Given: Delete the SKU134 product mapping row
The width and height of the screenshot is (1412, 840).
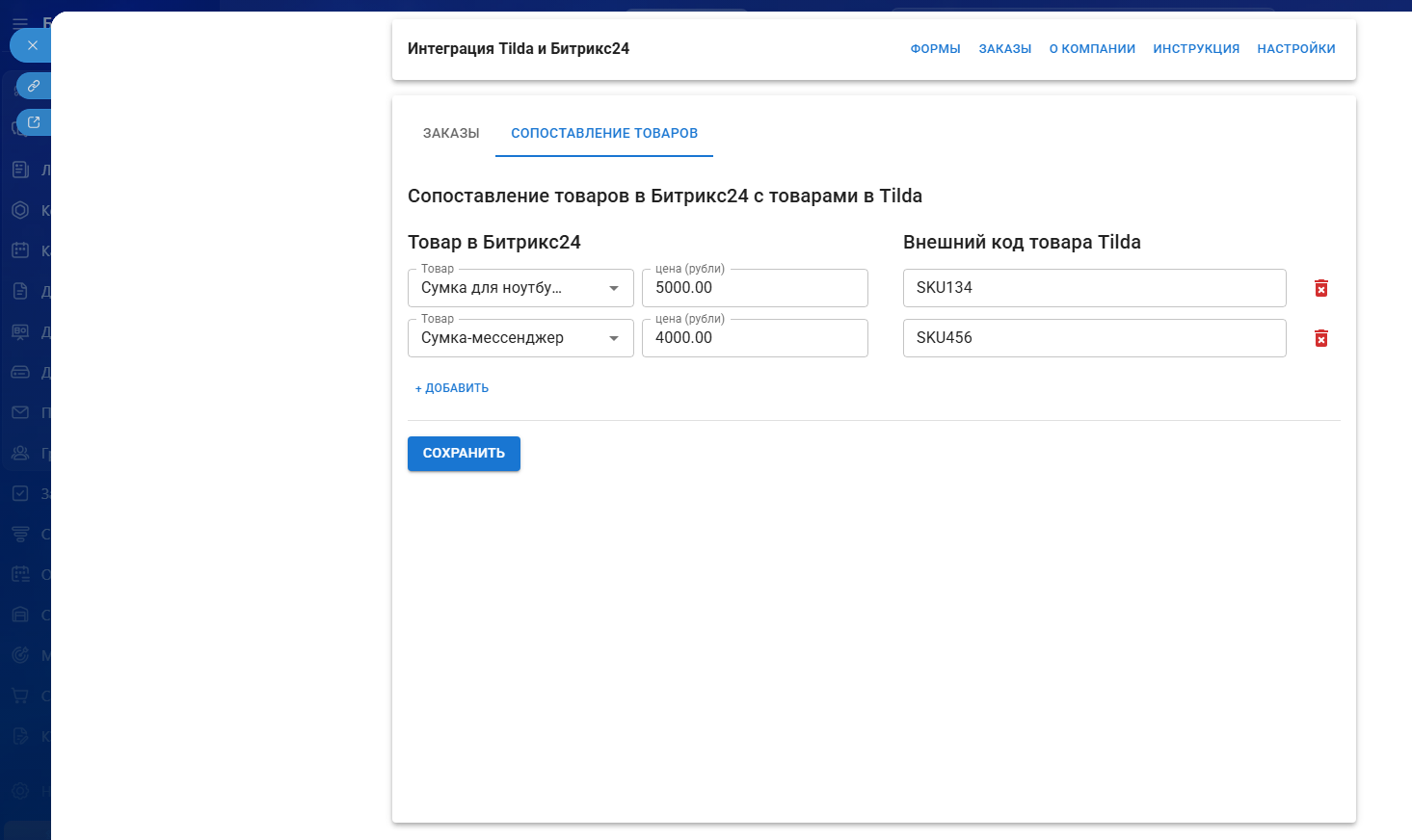Looking at the screenshot, I should [1320, 288].
